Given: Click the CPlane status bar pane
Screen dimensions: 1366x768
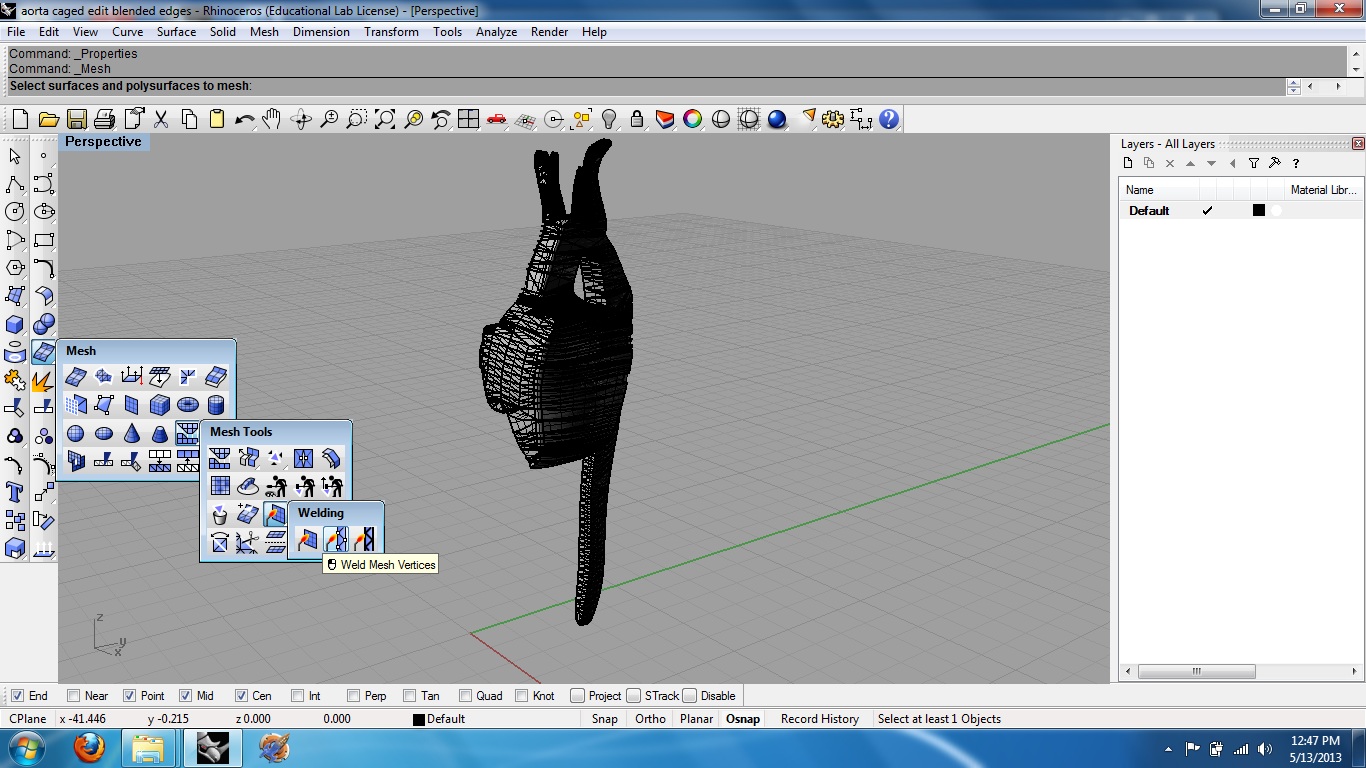Looking at the screenshot, I should tap(28, 719).
